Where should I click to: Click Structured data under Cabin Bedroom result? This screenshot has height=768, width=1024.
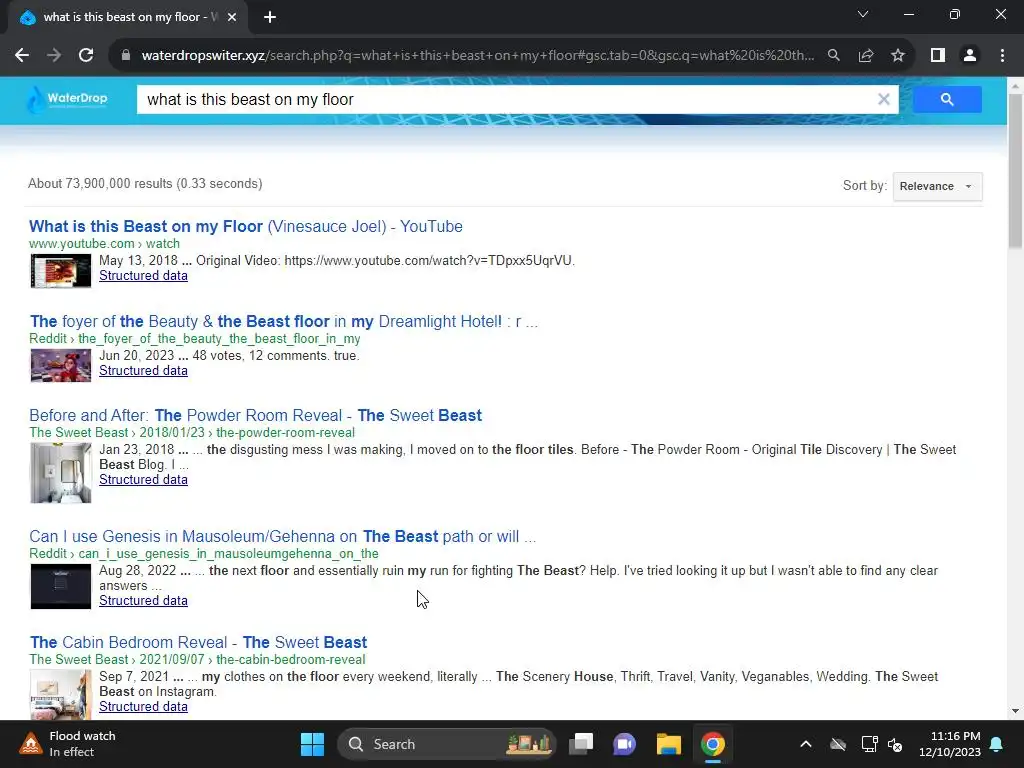143,707
